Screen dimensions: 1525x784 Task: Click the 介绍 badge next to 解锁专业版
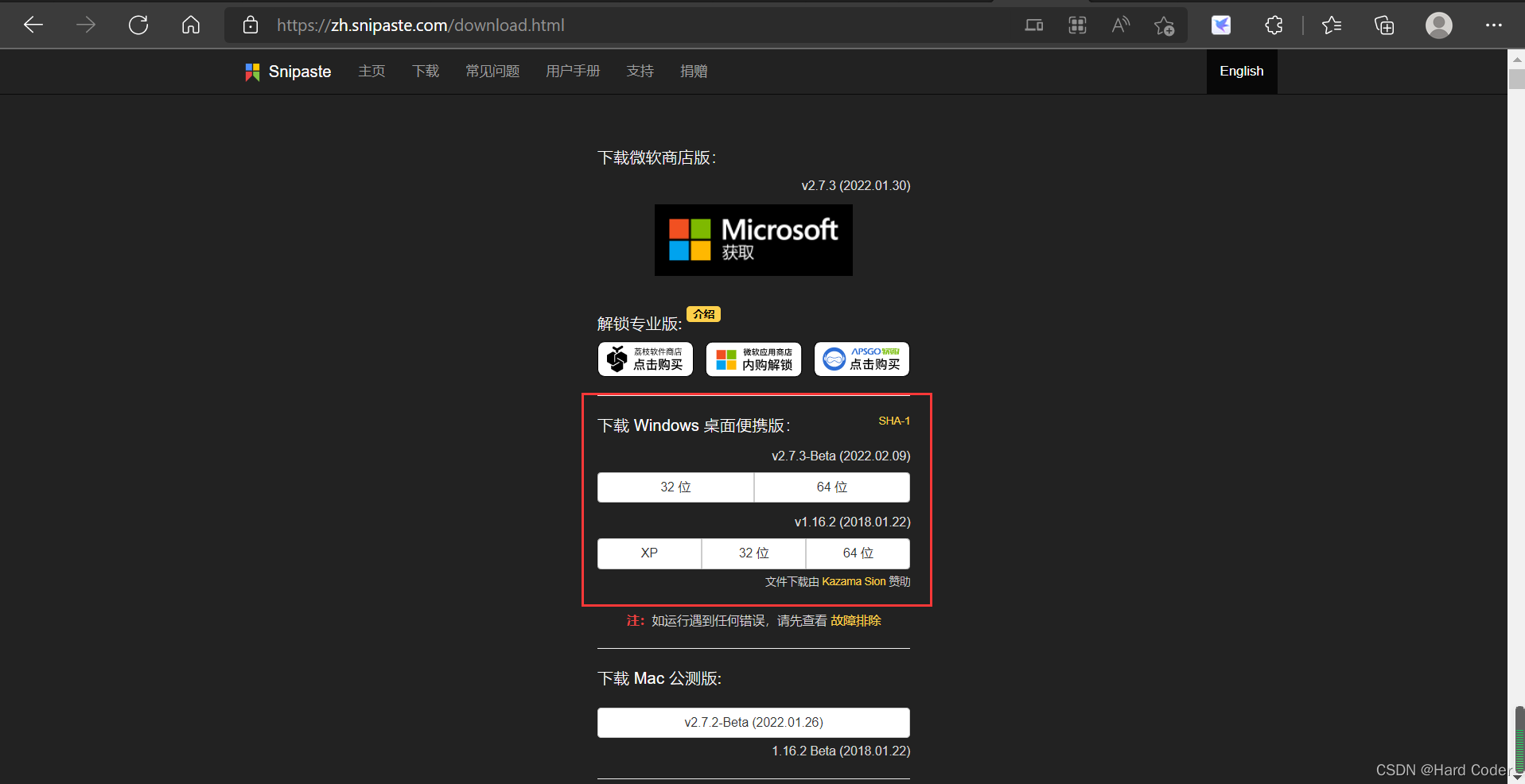[x=703, y=314]
